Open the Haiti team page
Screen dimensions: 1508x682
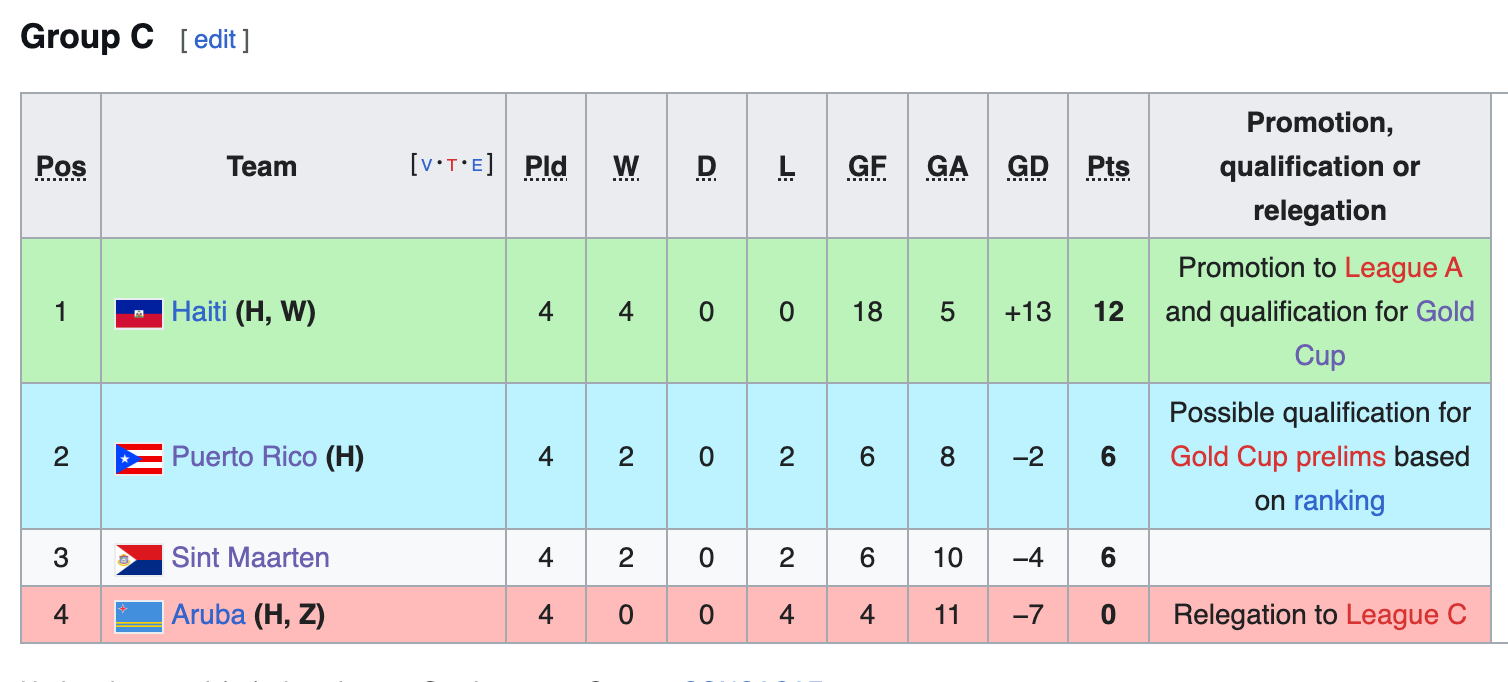200,312
